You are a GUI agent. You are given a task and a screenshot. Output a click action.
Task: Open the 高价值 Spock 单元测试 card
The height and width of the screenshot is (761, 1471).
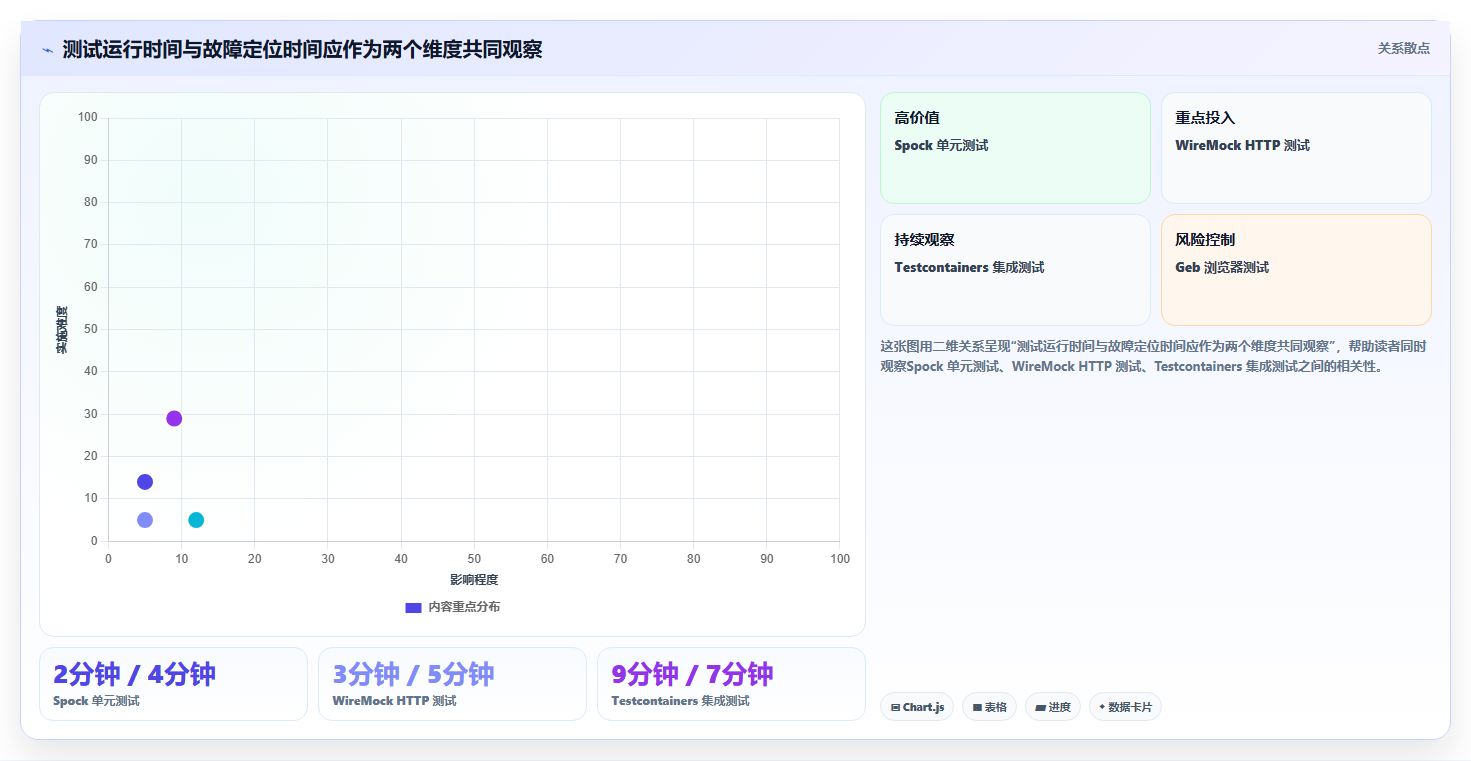click(x=1015, y=148)
